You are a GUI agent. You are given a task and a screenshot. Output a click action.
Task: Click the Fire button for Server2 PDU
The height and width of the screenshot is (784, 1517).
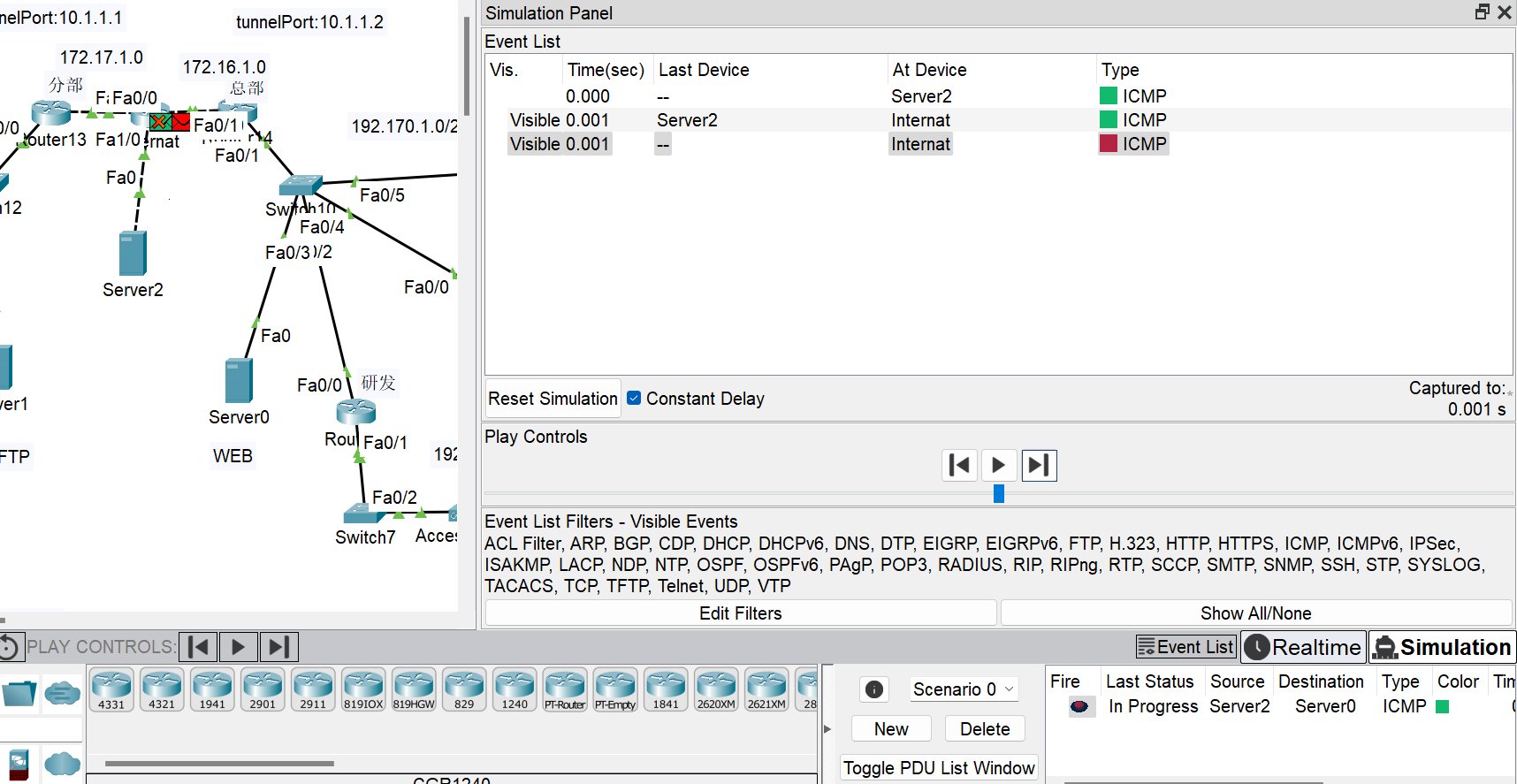[x=1079, y=706]
